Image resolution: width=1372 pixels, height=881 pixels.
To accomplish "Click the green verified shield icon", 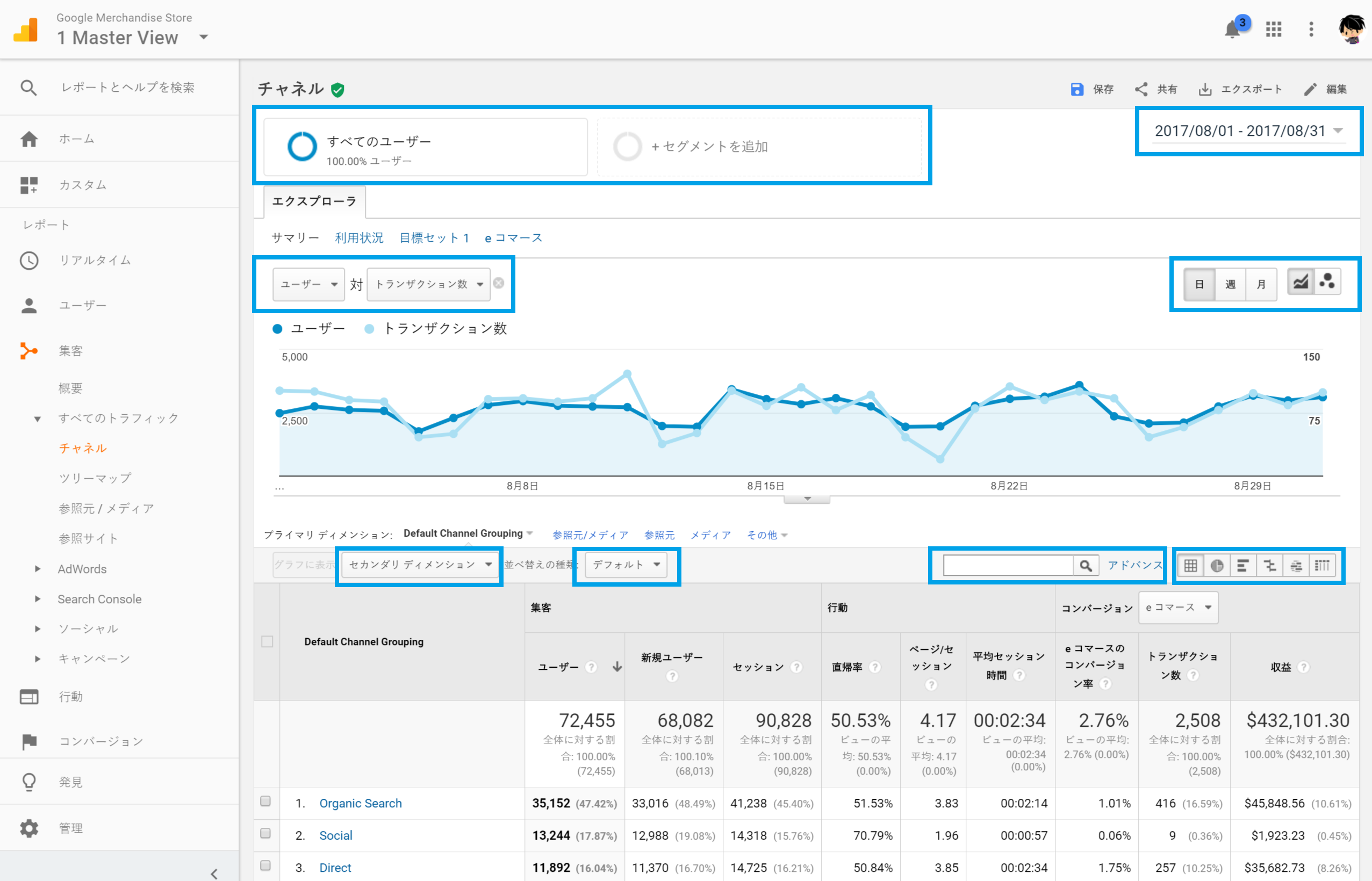I will [337, 90].
